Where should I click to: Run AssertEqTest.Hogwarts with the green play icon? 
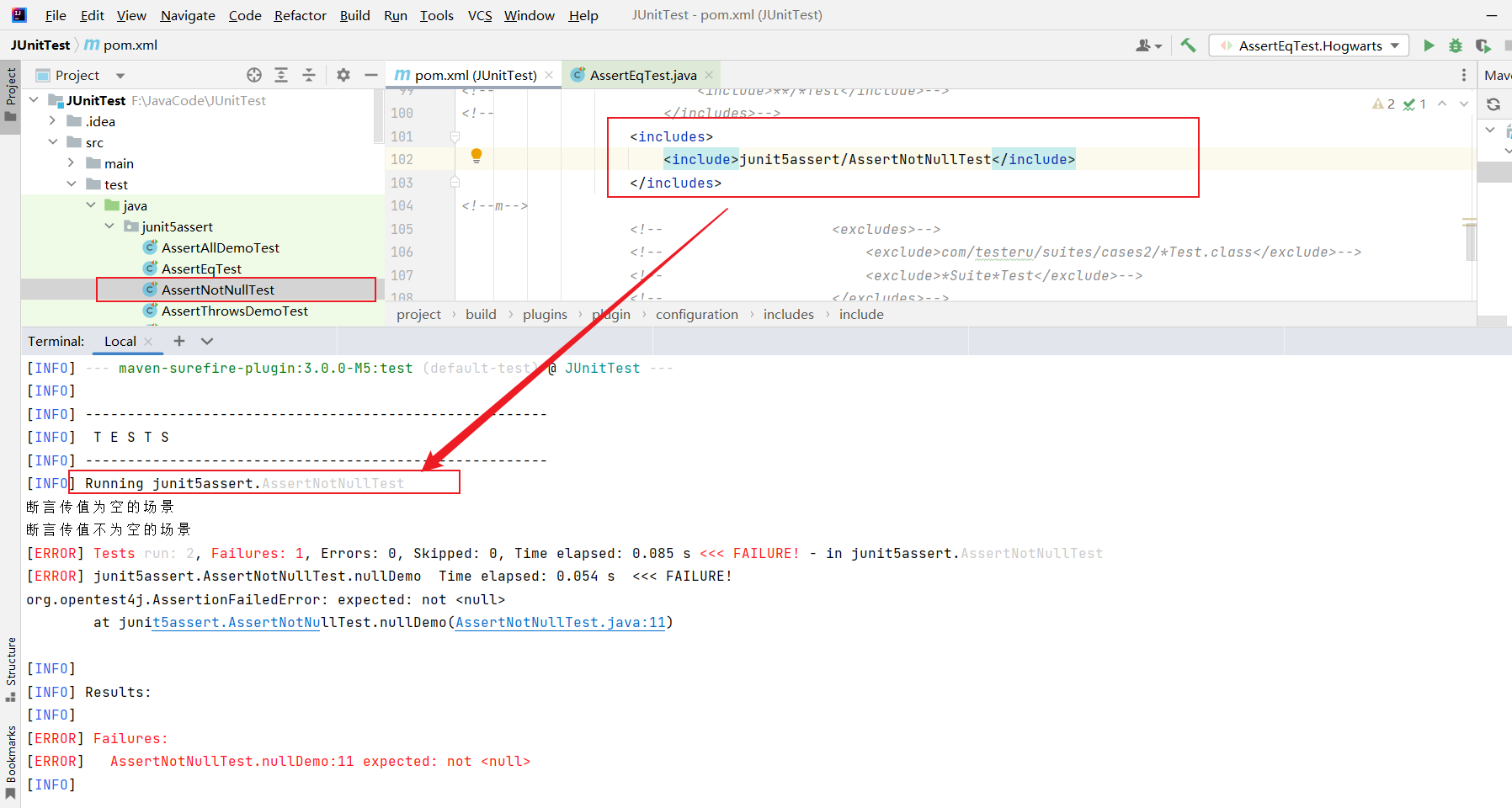1429,45
